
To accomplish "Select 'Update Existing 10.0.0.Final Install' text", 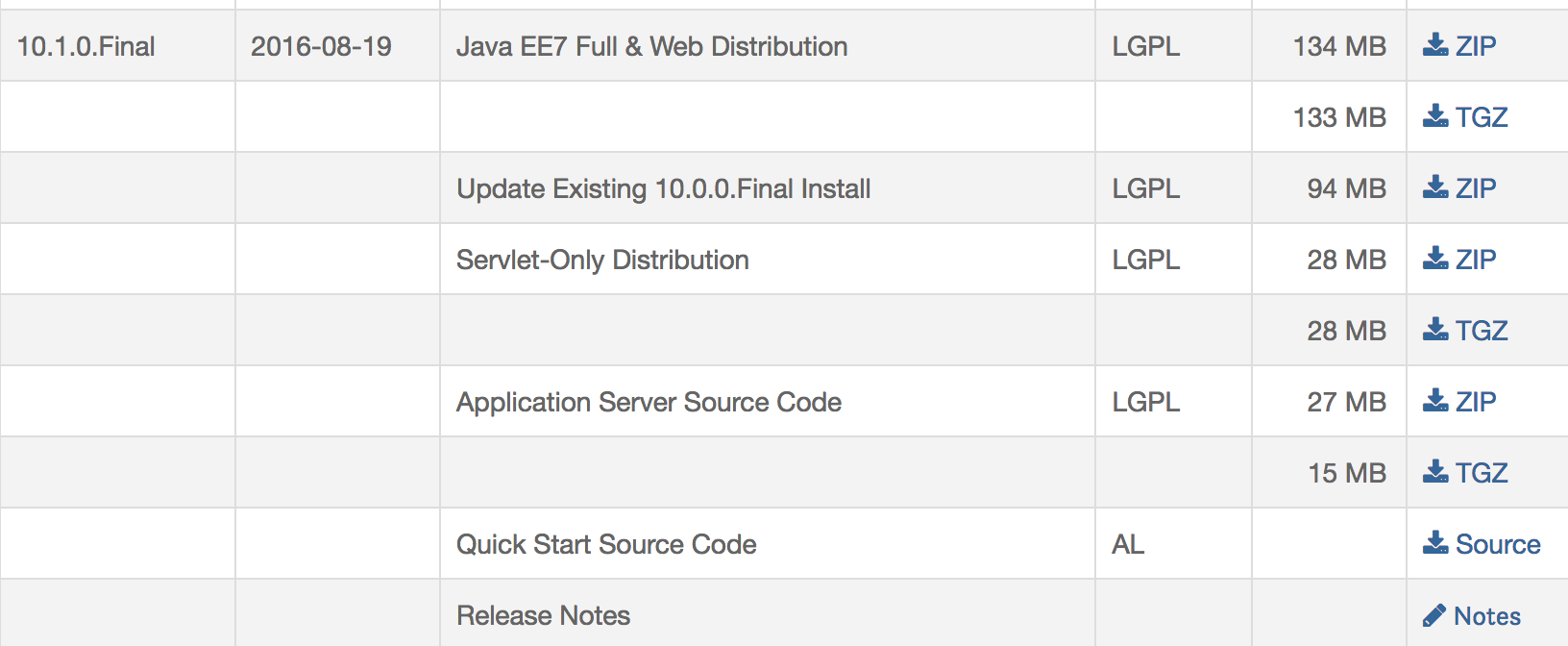I will click(x=663, y=188).
